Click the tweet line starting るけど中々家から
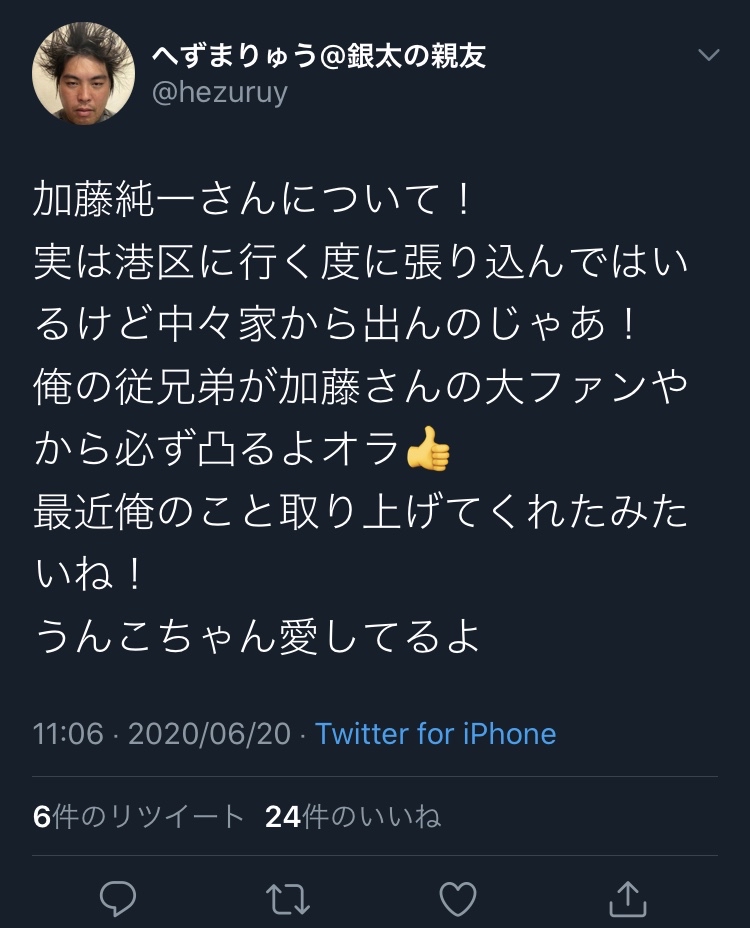This screenshot has height=928, width=750. click(x=336, y=324)
